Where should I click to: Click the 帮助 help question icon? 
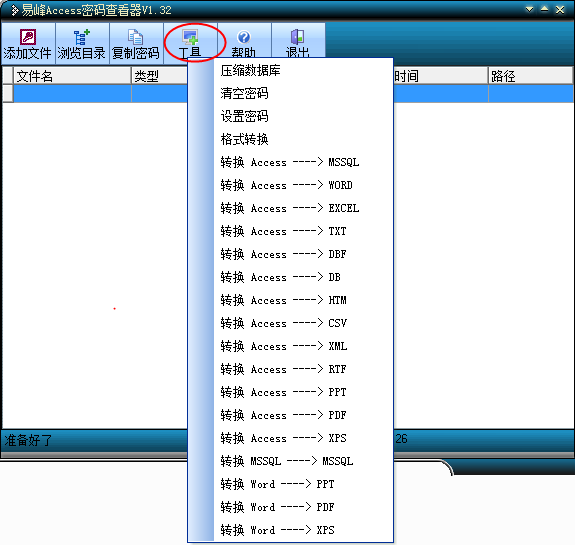click(243, 37)
